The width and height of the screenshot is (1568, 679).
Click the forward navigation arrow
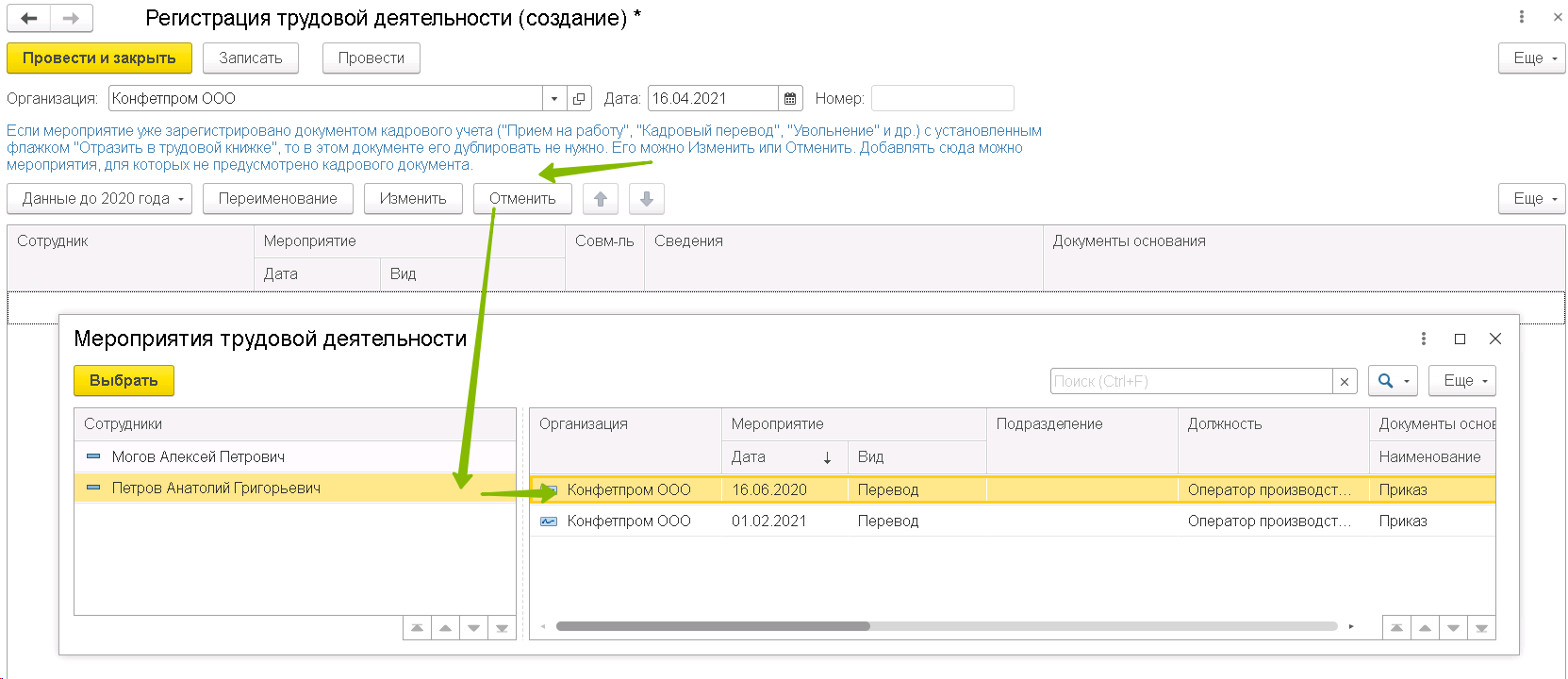tap(71, 18)
